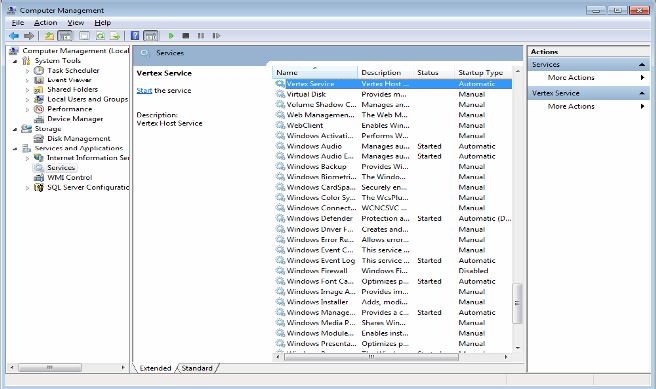Click the Forward arrow toolbar icon
The image size is (656, 389).
28,36
